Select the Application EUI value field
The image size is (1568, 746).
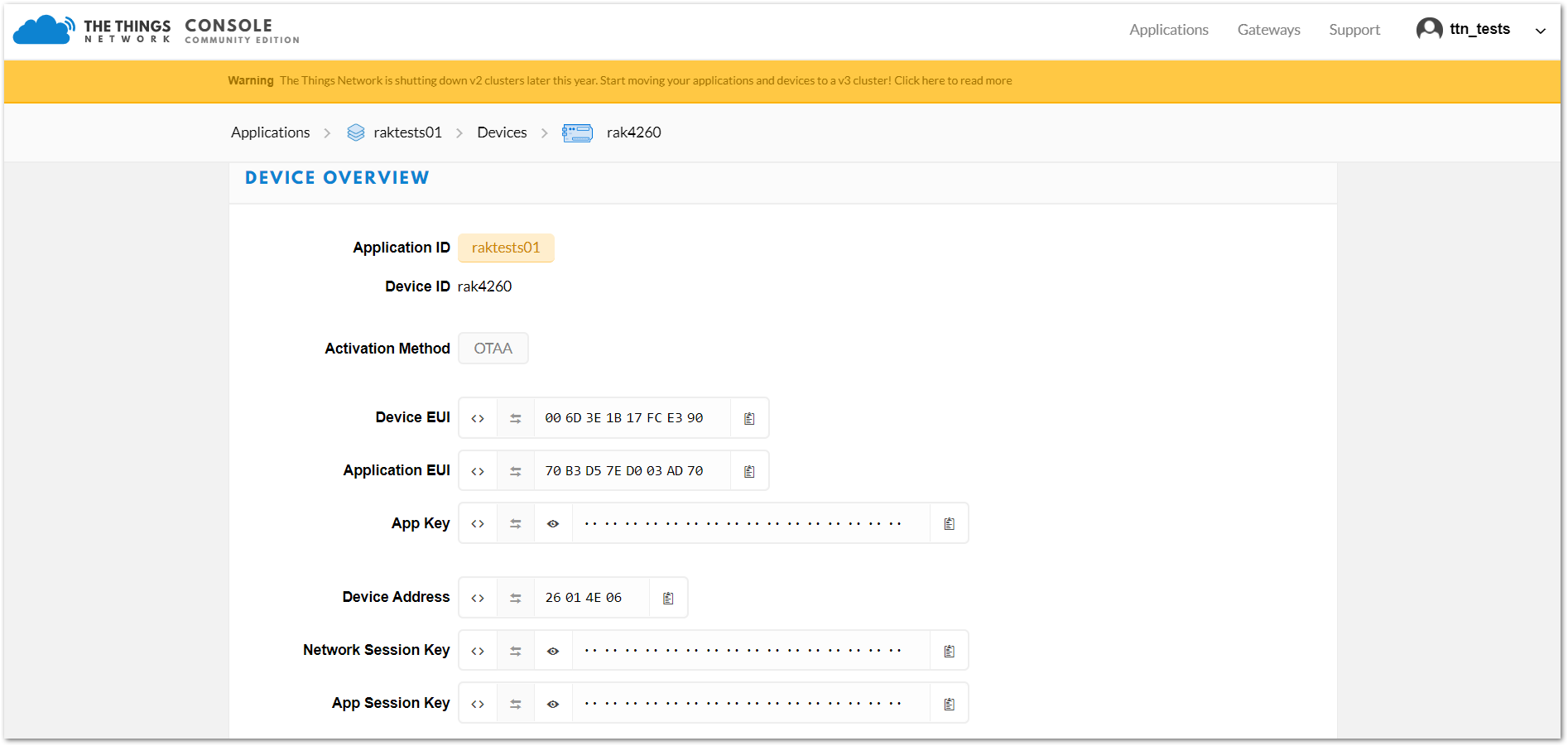[632, 471]
